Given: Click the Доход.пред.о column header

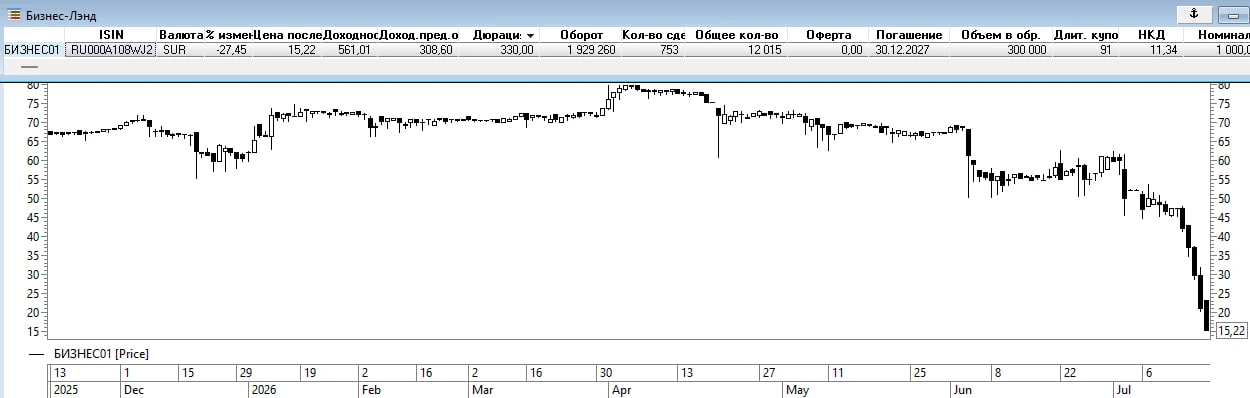Looking at the screenshot, I should (x=418, y=34).
